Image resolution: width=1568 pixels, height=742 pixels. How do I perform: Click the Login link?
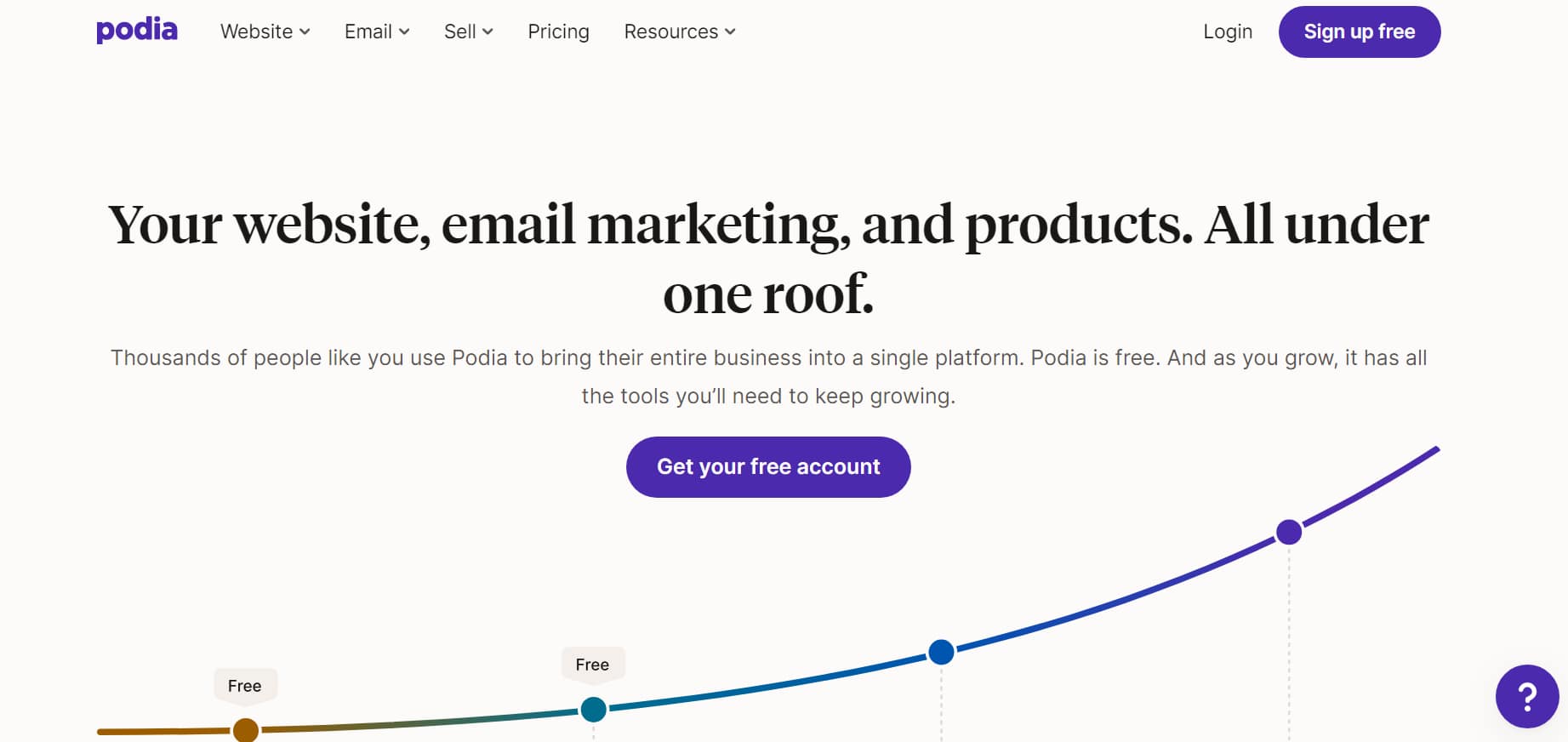pyautogui.click(x=1227, y=31)
